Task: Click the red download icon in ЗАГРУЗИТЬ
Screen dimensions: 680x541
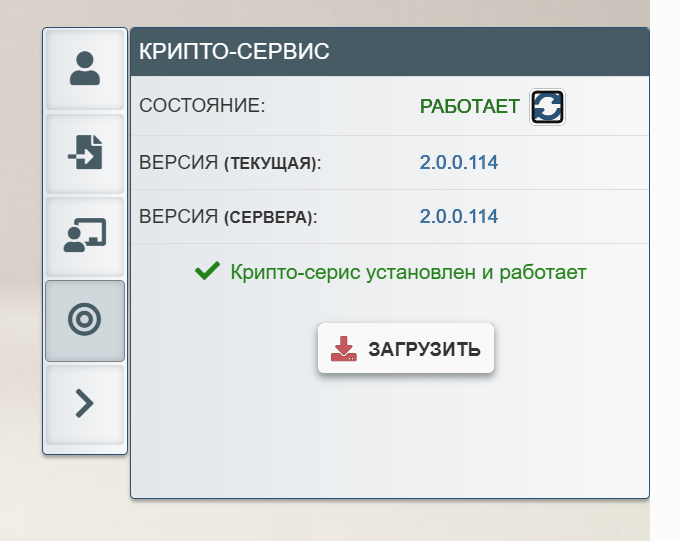Action: point(344,349)
